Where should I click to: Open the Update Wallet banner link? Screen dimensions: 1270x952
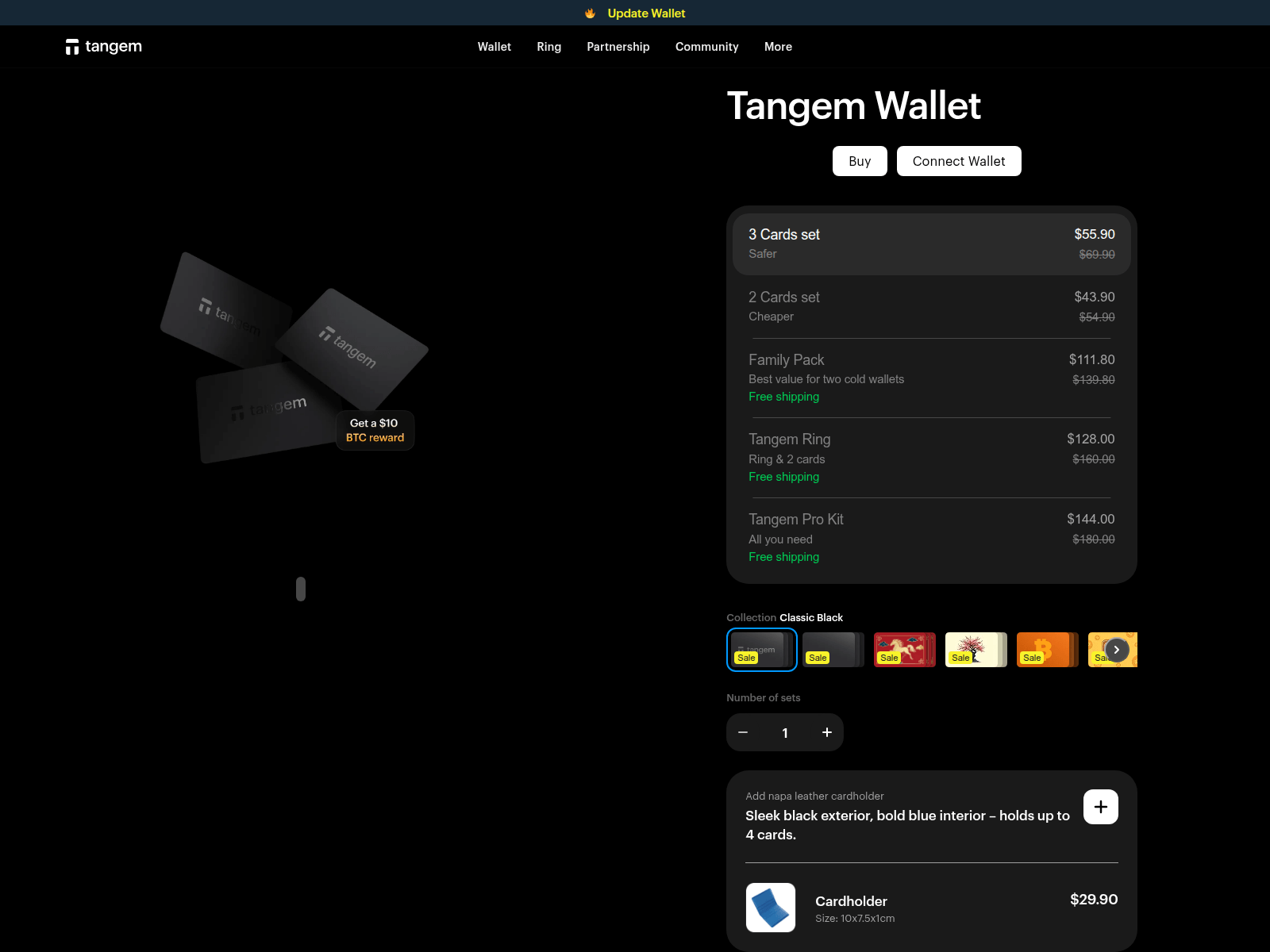point(646,13)
